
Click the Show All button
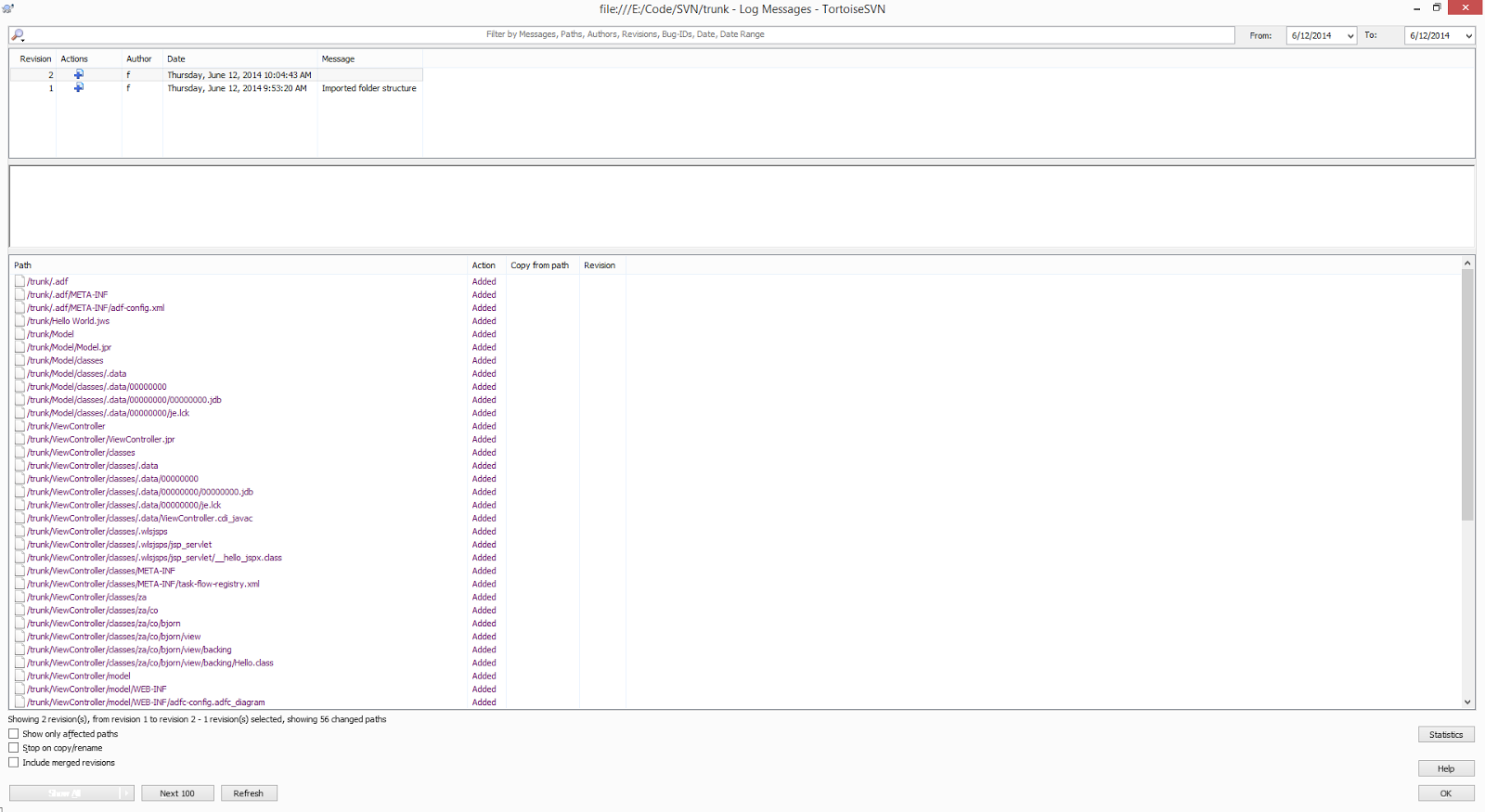point(65,793)
